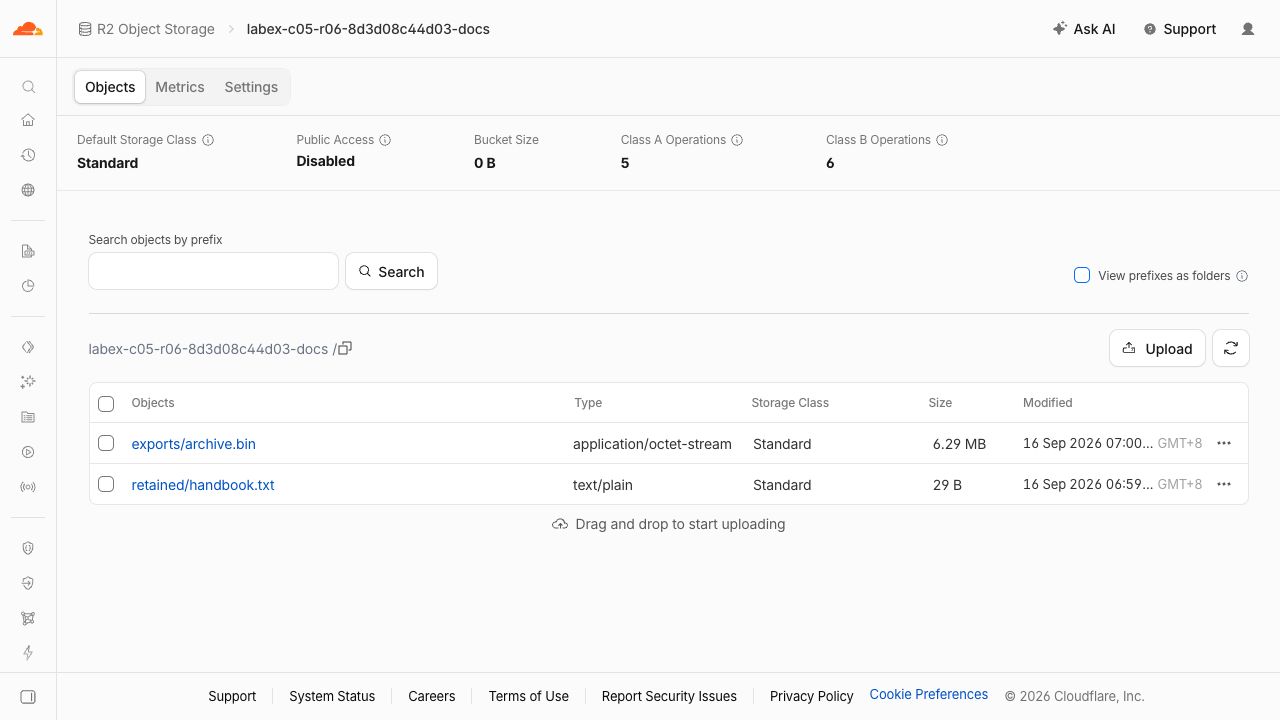Click the Storage Class column header

coord(790,403)
